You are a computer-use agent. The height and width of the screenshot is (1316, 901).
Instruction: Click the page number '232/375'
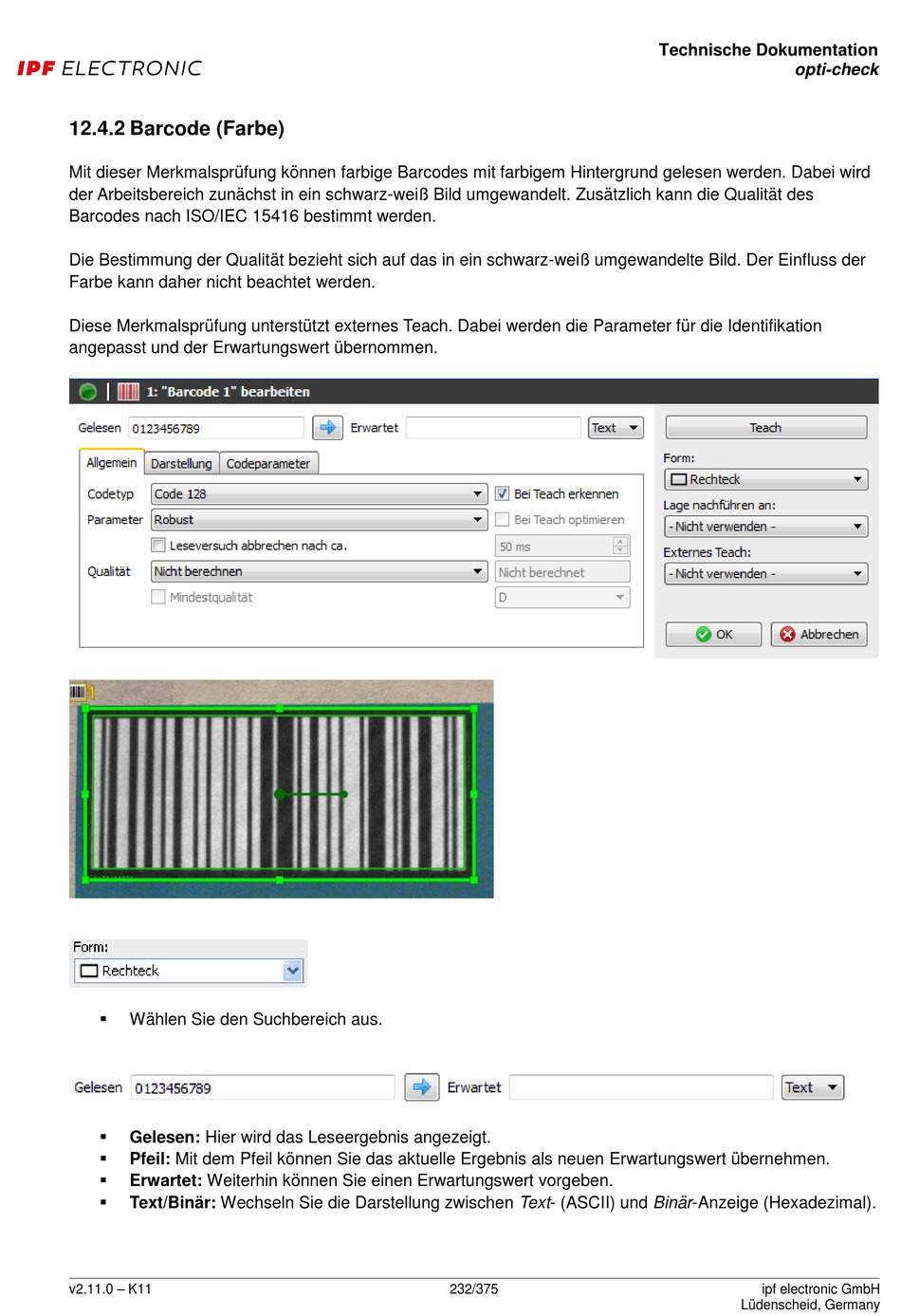[473, 1288]
